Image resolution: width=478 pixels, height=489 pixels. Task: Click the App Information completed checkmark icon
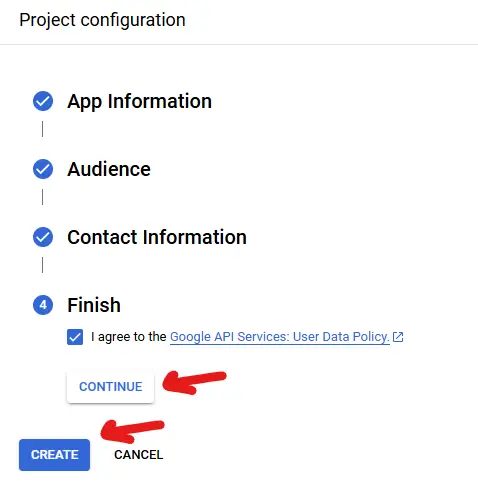coord(43,101)
